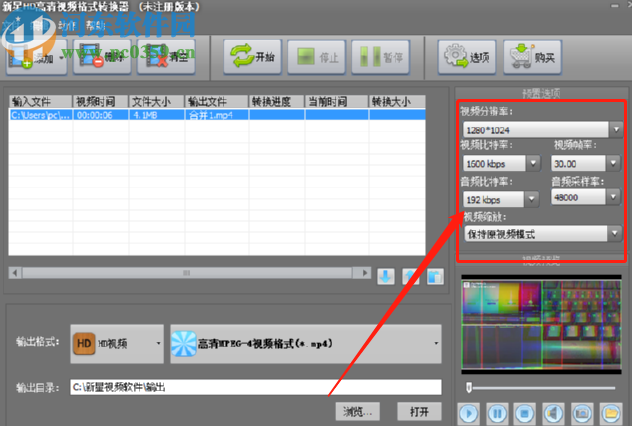Click the file list scrollbar right arrow
The height and width of the screenshot is (426, 632).
364,273
